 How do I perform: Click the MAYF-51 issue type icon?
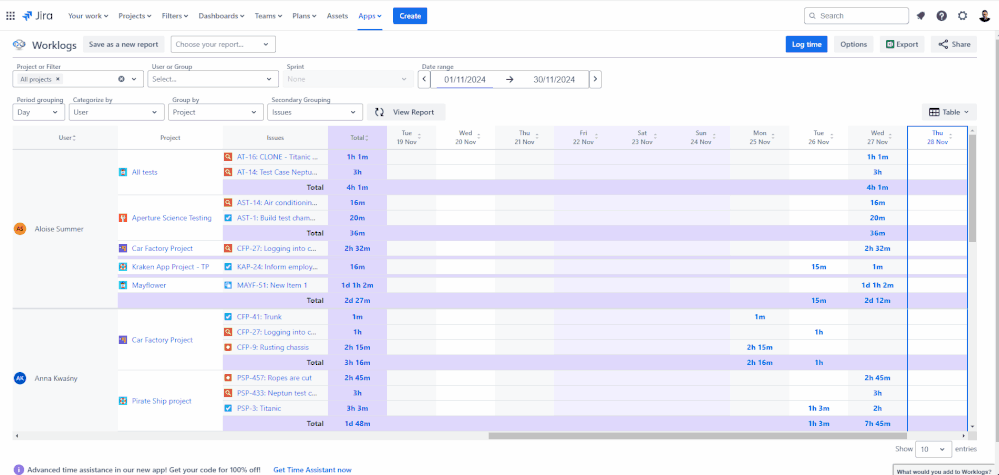click(228, 285)
